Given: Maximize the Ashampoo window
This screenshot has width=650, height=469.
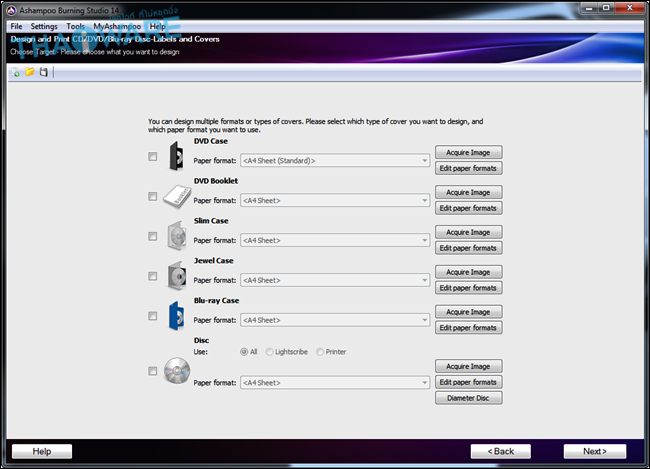Looking at the screenshot, I should point(606,7).
